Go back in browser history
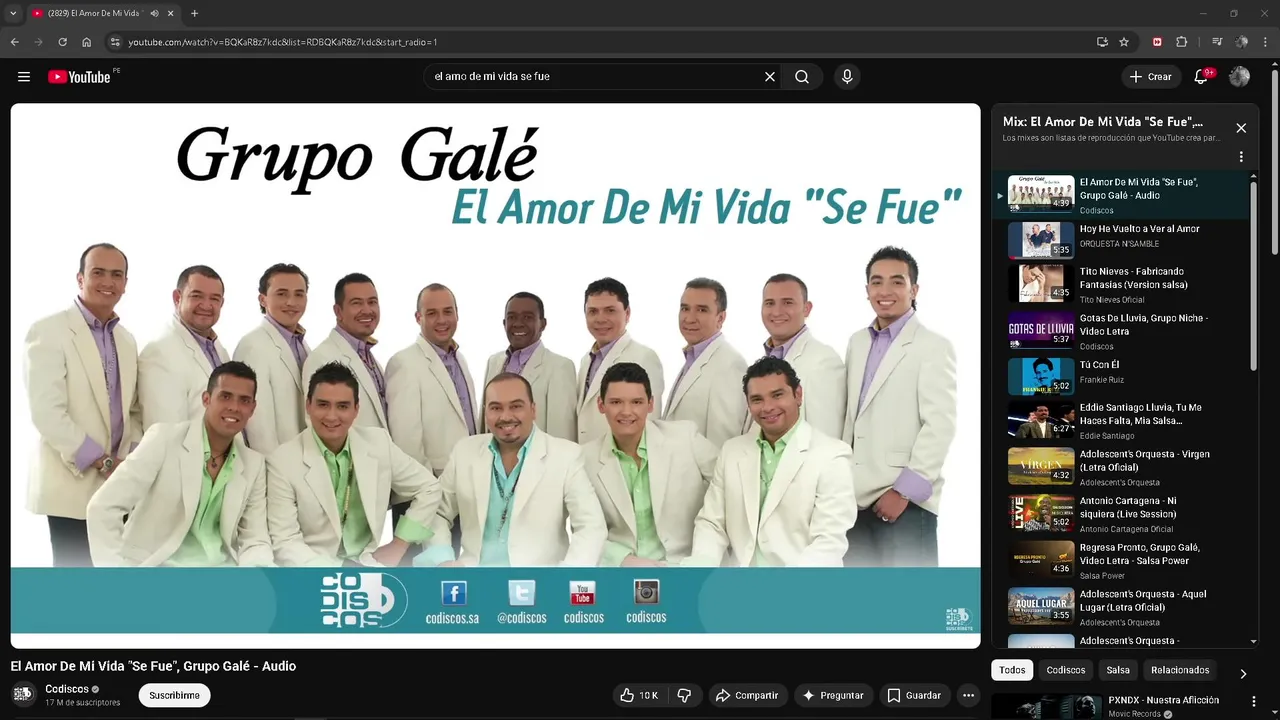The width and height of the screenshot is (1280, 720). pos(14,42)
